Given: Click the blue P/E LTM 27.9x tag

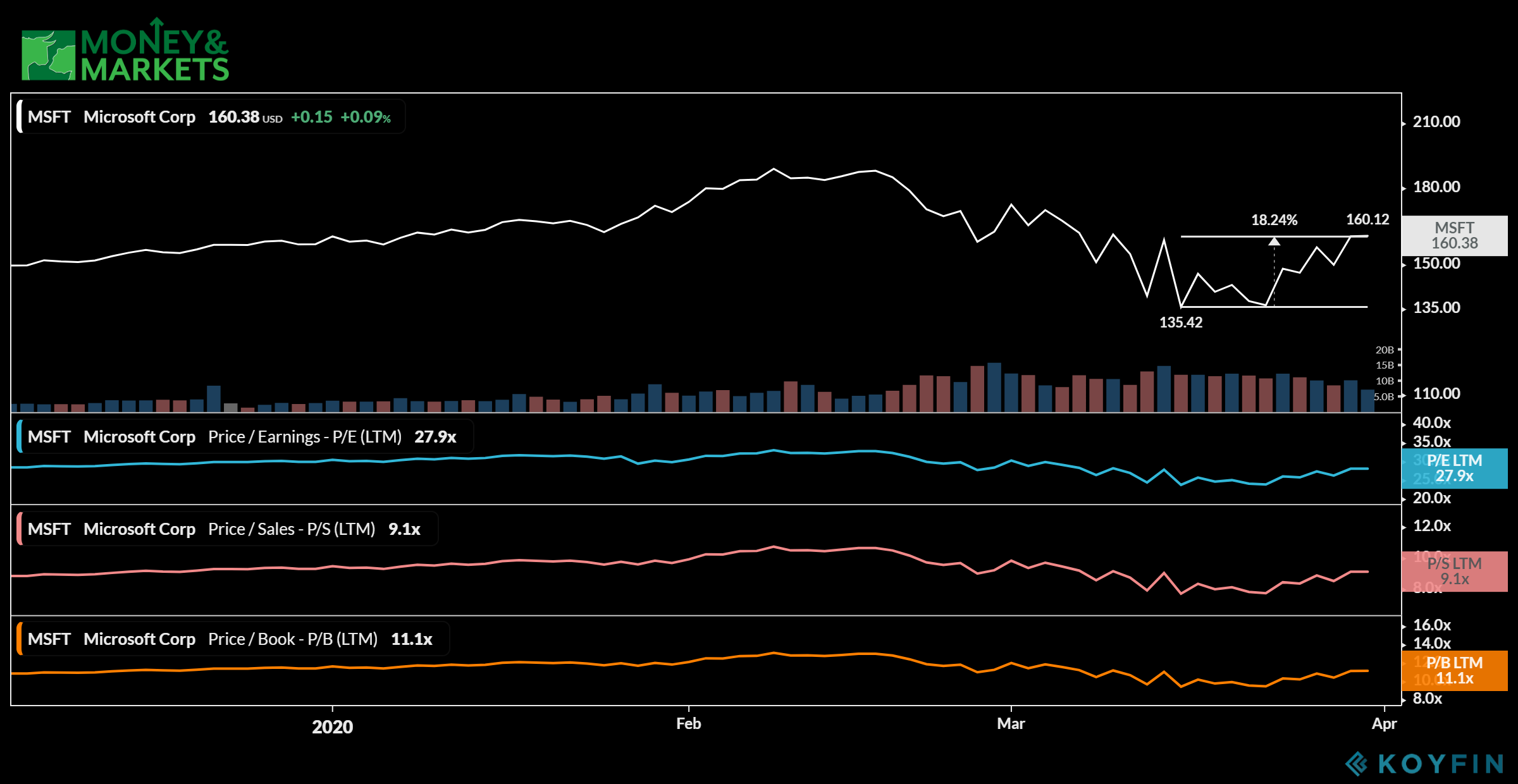Looking at the screenshot, I should tap(1455, 469).
